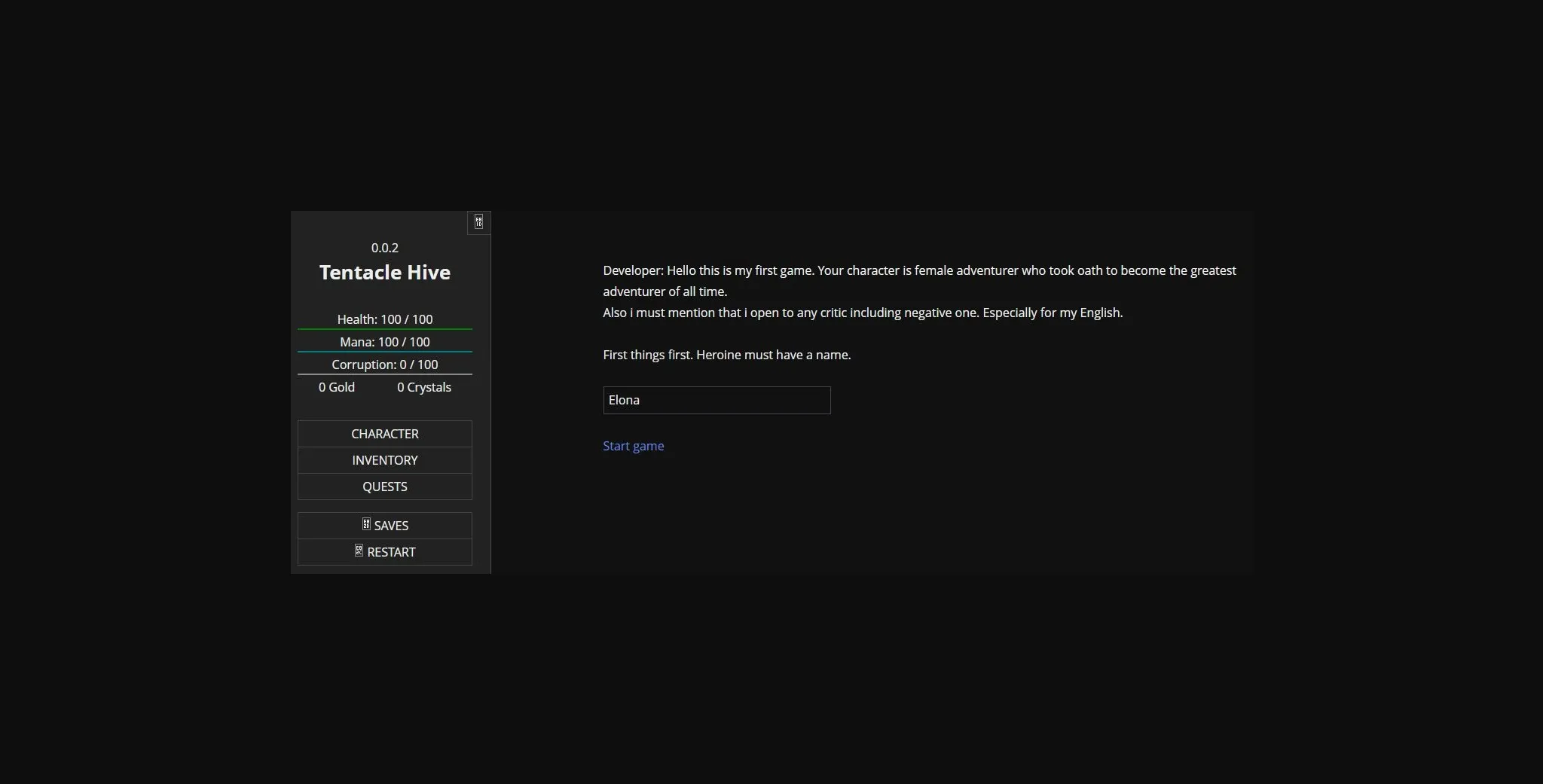Open the INVENTORY panel
This screenshot has height=784, width=1543.
384,459
